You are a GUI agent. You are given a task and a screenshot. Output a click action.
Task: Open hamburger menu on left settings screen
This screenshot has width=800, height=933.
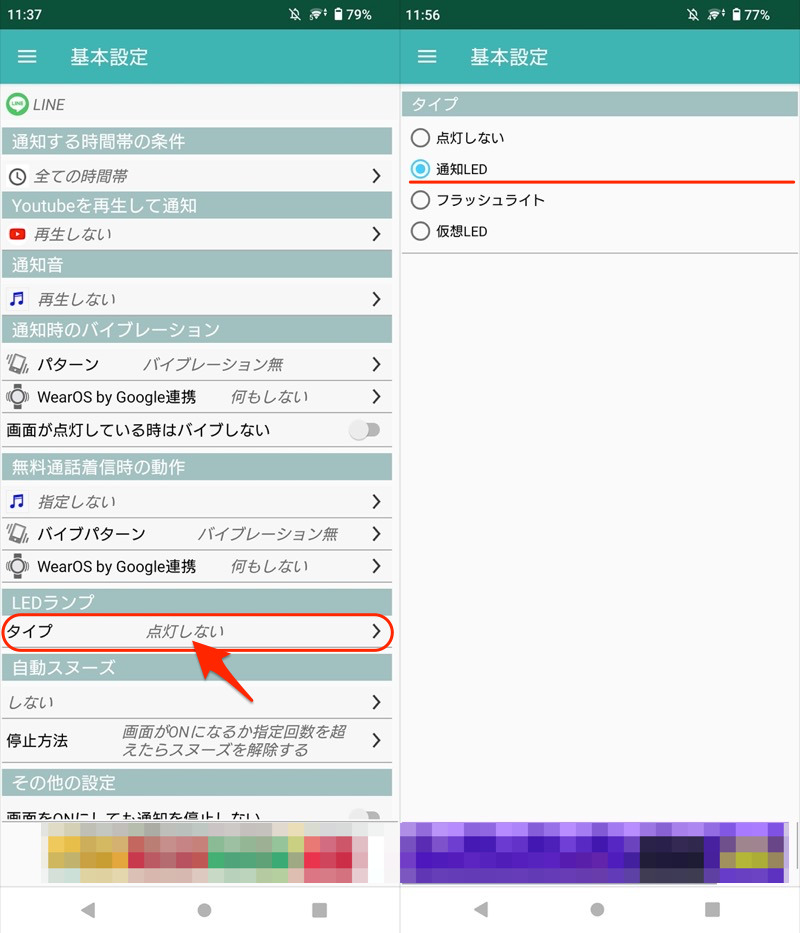click(x=27, y=57)
